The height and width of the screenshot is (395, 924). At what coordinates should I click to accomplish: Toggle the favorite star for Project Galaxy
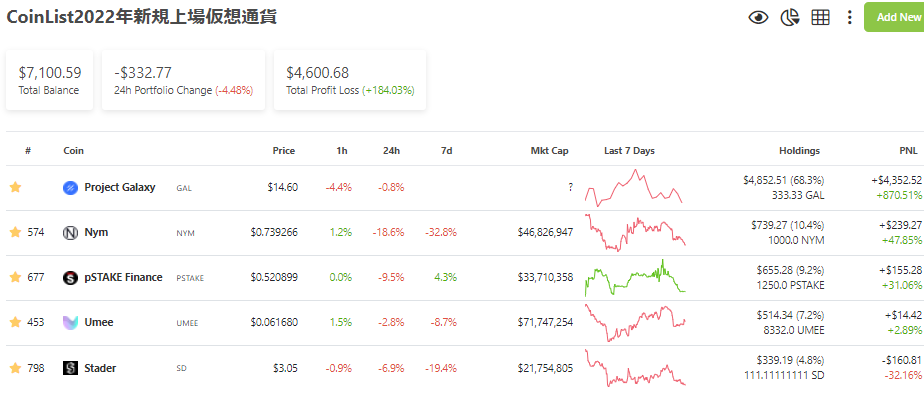coord(15,187)
